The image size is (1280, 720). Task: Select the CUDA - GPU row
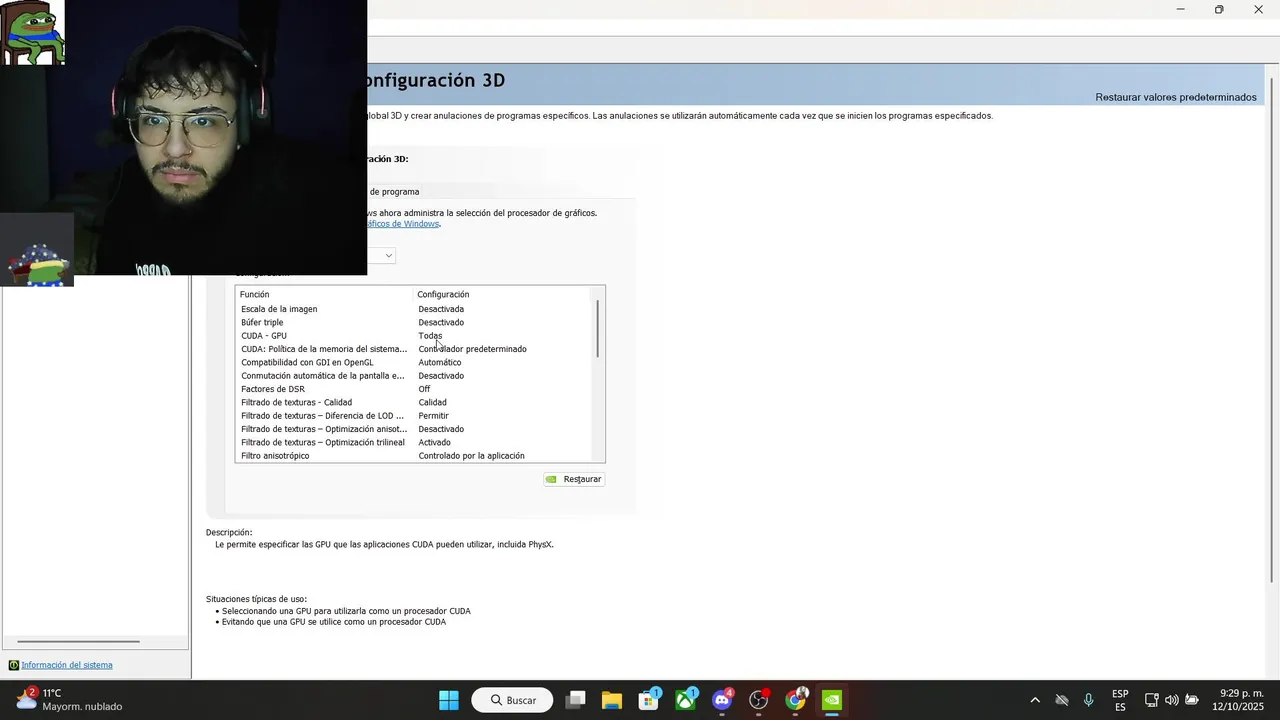tap(415, 336)
